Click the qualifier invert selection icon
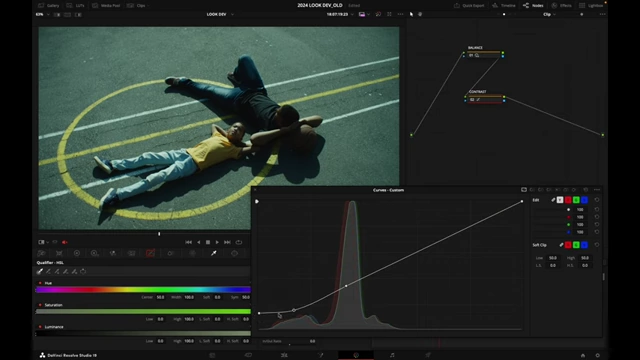The width and height of the screenshot is (640, 360). point(83,271)
